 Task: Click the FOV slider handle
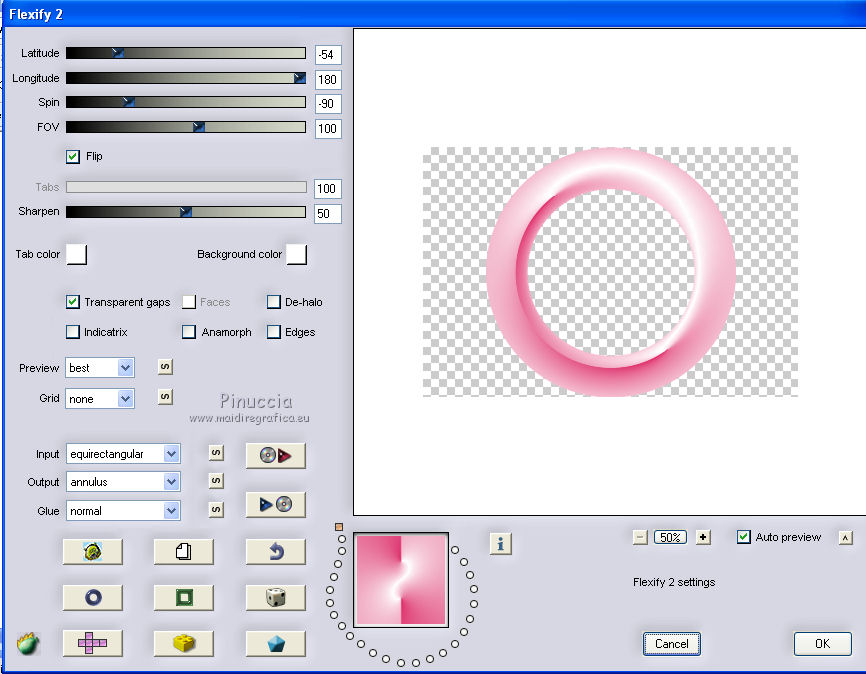[x=199, y=127]
